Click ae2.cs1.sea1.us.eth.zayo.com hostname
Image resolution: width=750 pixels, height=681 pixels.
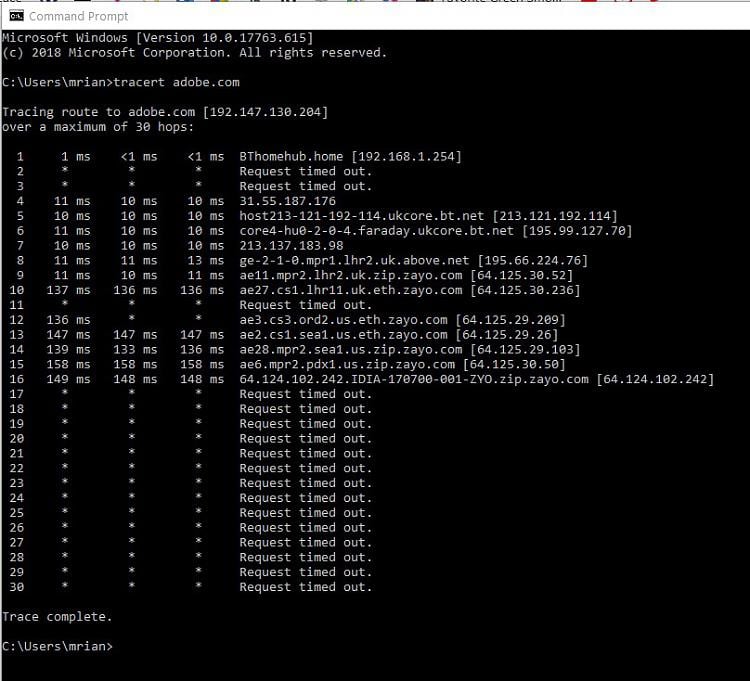pyautogui.click(x=343, y=334)
